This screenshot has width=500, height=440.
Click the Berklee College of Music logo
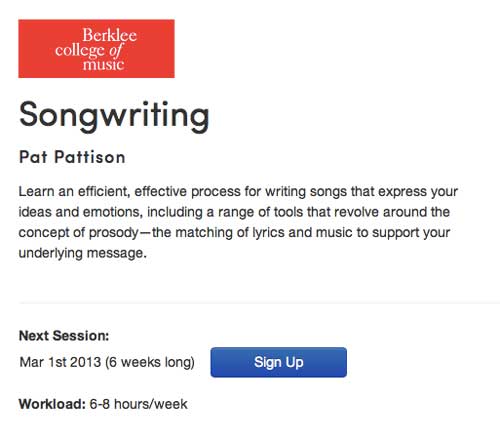tap(96, 49)
